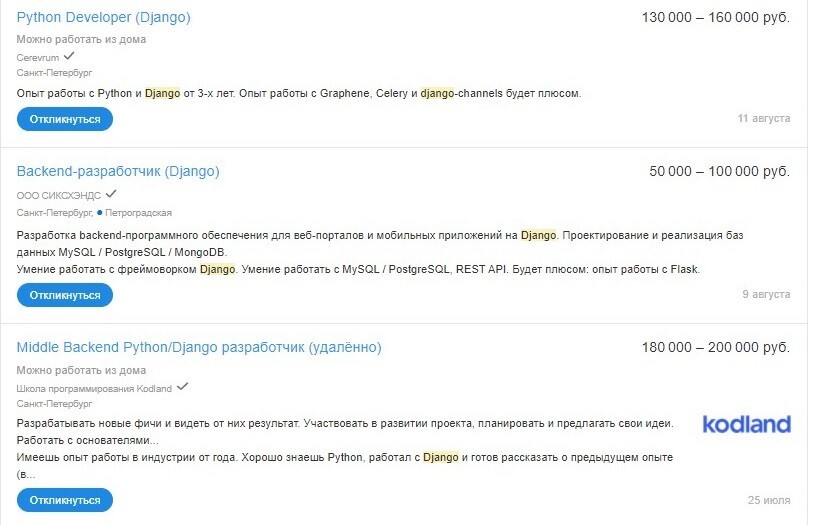The height and width of the screenshot is (525, 815).
Task: Click verified checkmark beside Школа программирования Kodland
Action: (x=182, y=387)
